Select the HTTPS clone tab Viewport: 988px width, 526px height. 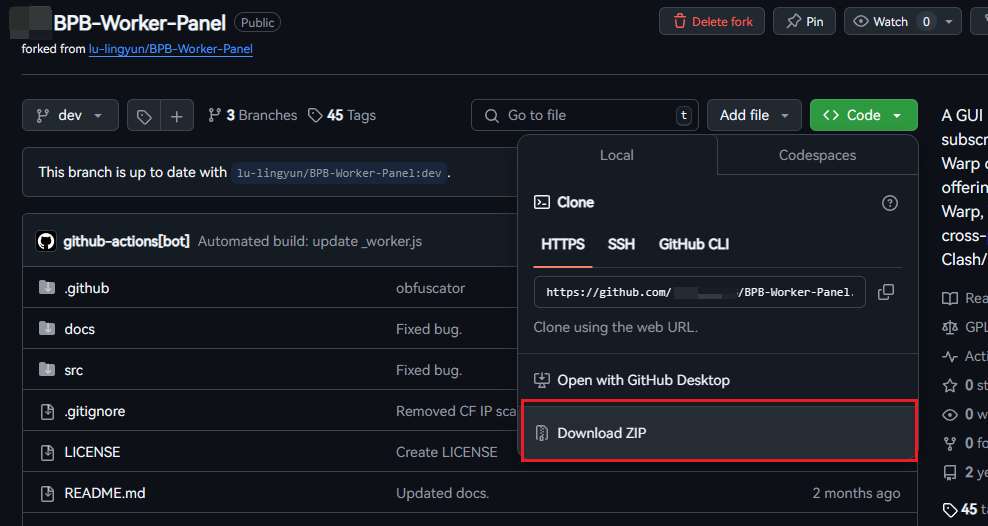click(563, 244)
